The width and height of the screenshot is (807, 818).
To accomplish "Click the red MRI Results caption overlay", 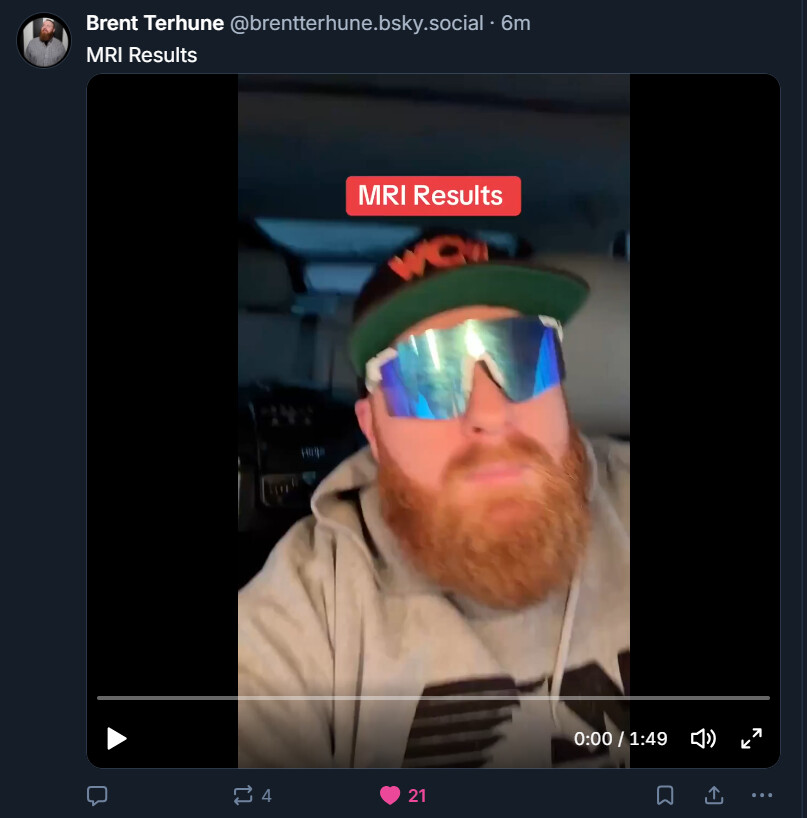I will 433,196.
